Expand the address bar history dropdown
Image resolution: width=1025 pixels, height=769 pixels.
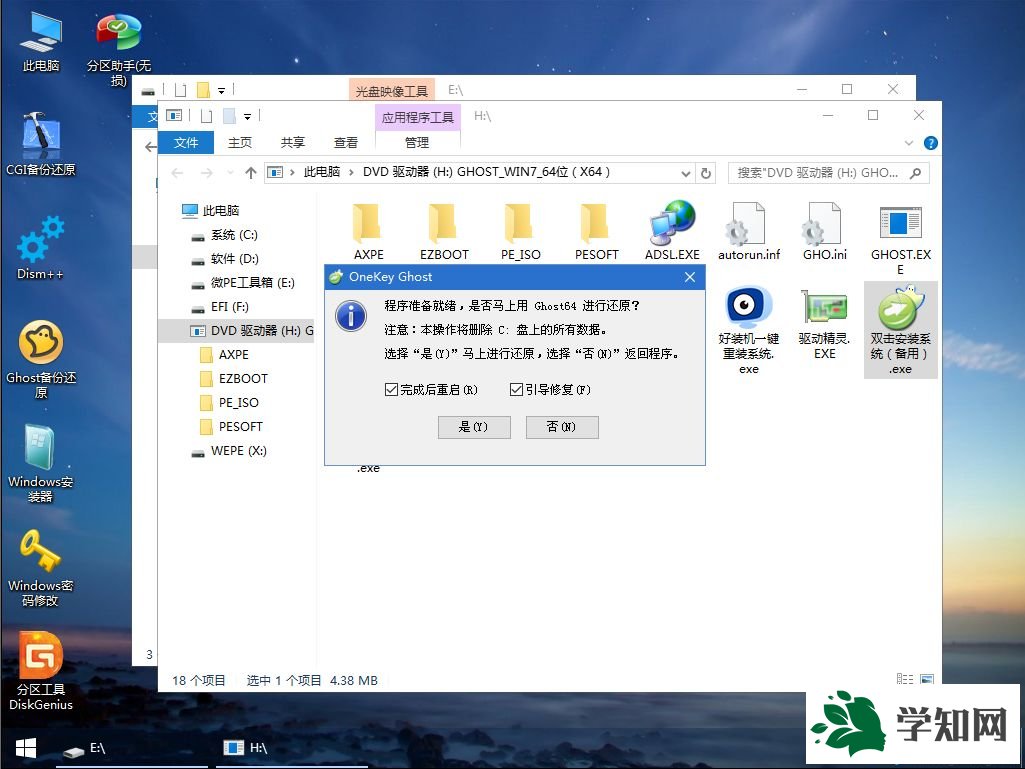(686, 172)
